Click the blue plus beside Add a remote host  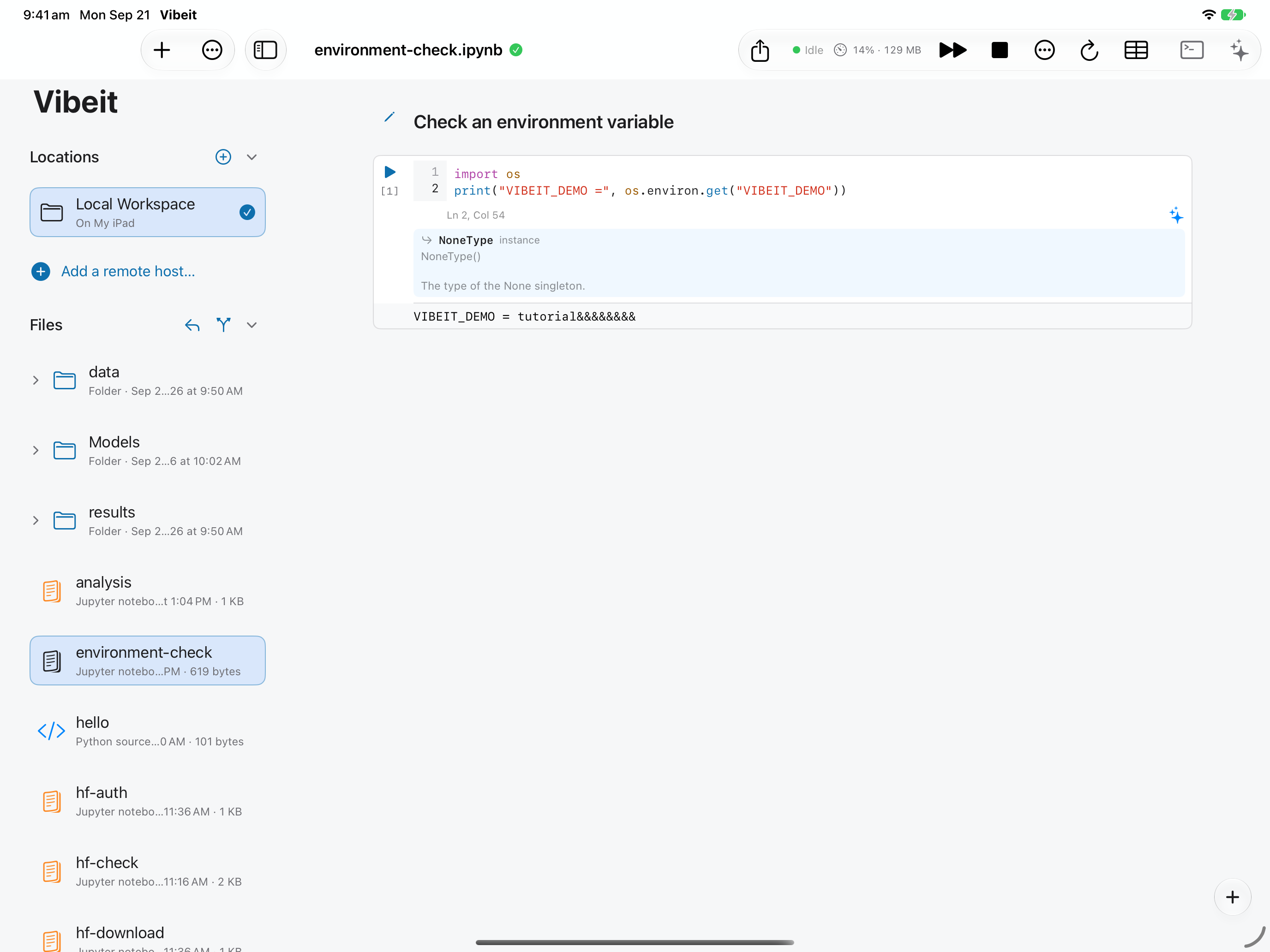coord(41,271)
